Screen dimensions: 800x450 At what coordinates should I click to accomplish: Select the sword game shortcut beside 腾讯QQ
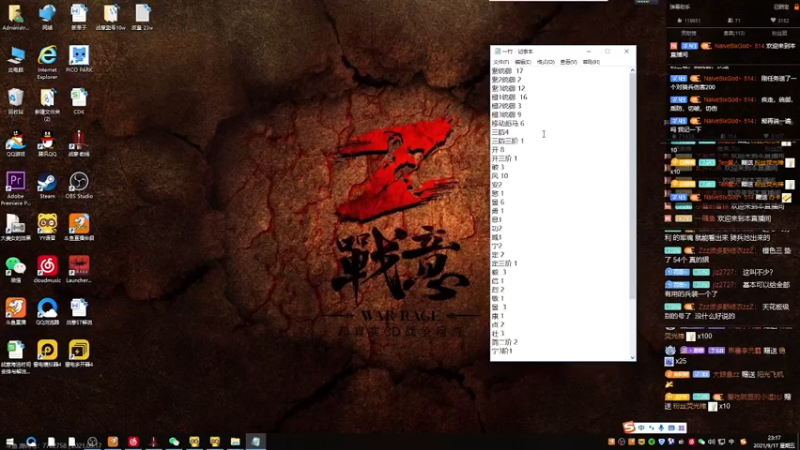pos(79,143)
